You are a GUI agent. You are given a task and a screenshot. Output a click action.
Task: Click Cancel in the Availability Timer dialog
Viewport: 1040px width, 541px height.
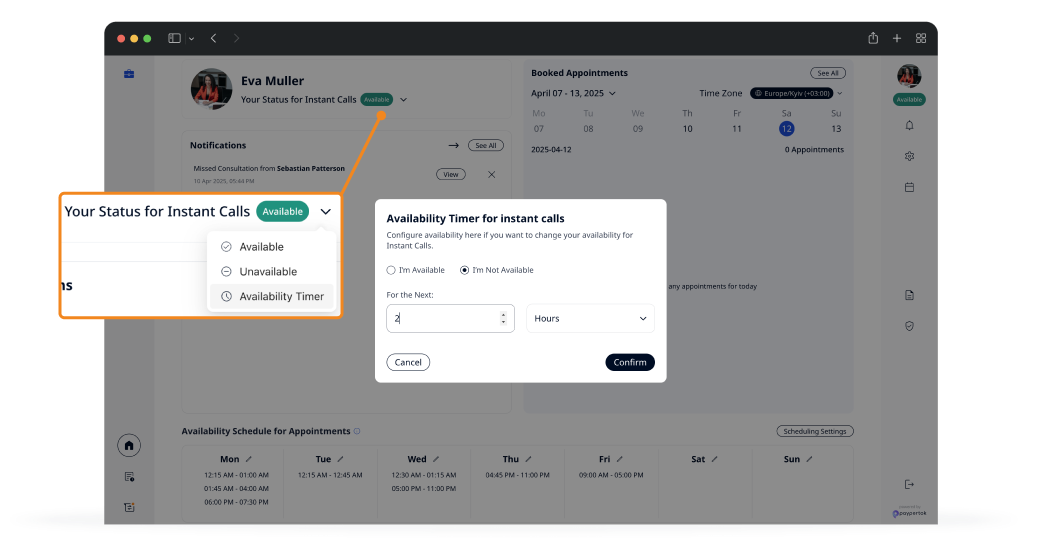tap(408, 362)
